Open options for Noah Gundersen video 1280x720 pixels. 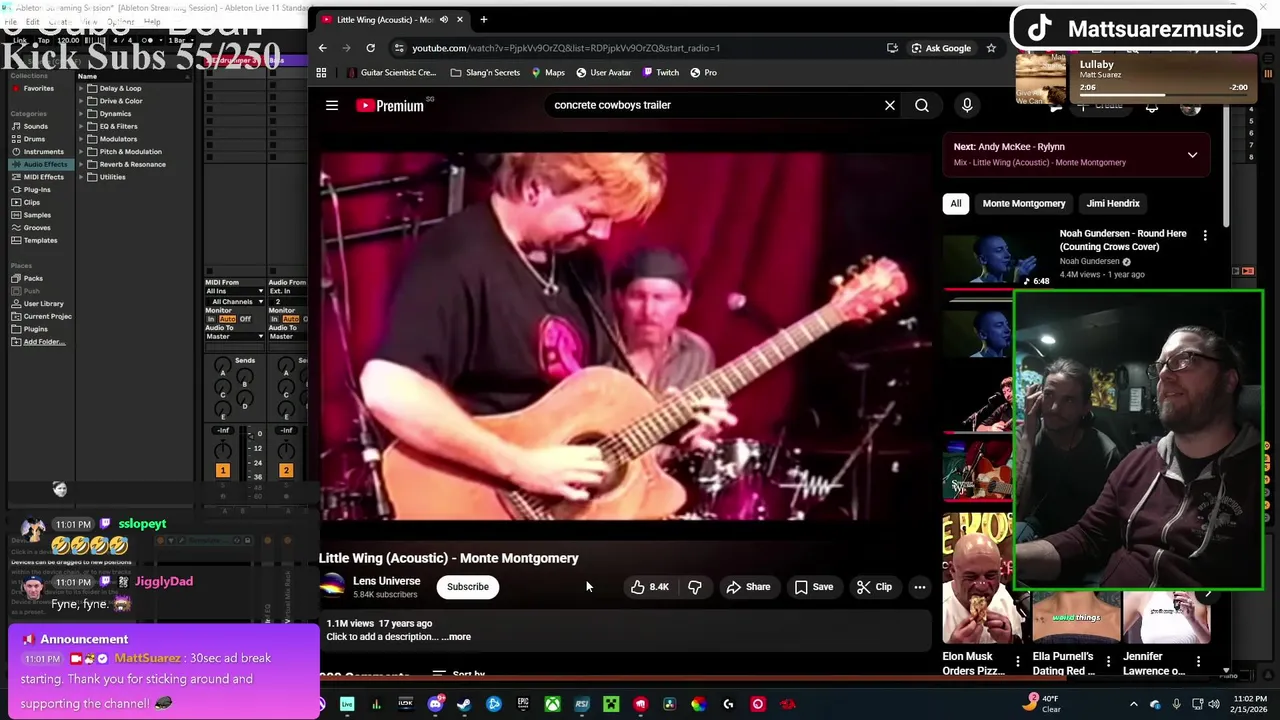1205,235
